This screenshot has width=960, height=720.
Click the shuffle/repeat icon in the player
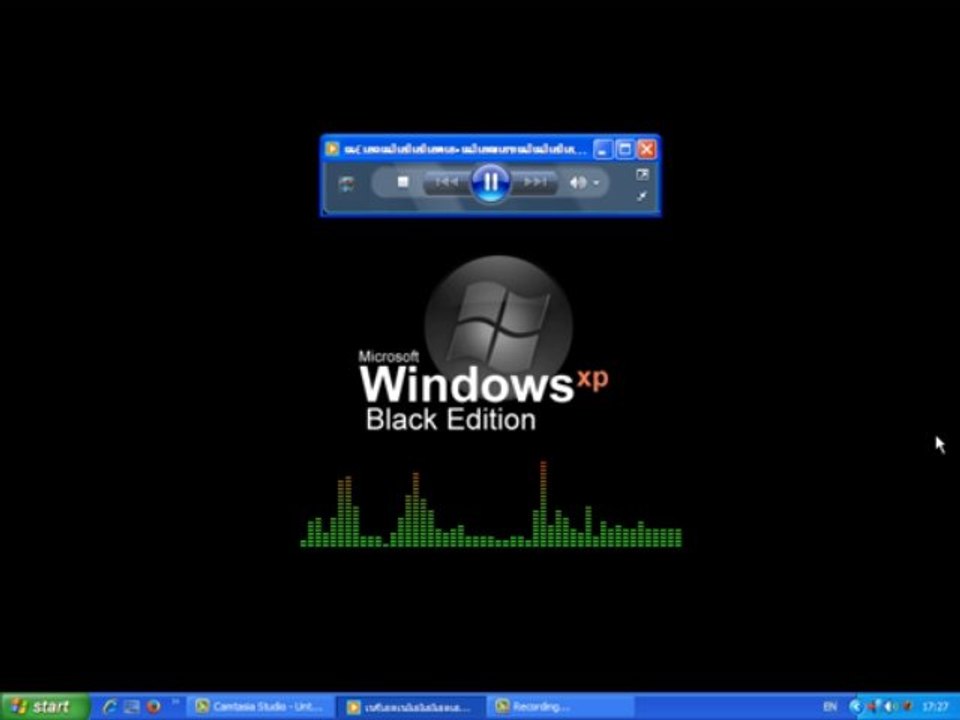click(x=347, y=184)
